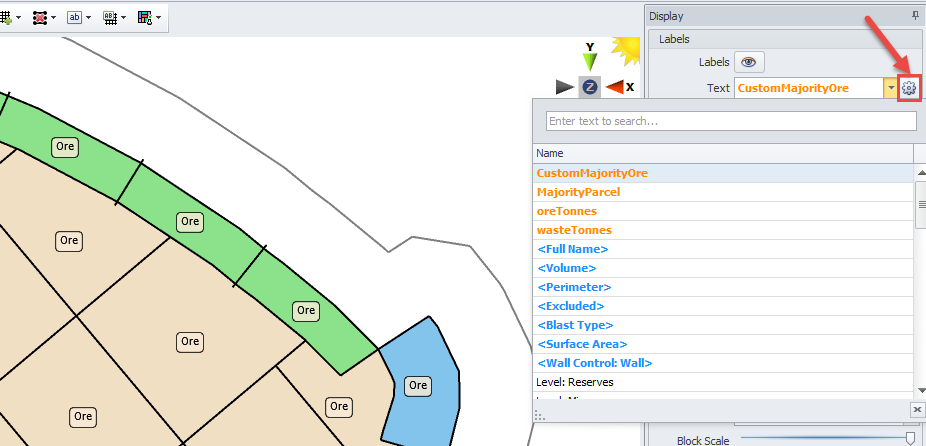The image size is (926, 446).
Task: Pin the Display panel
Action: [915, 16]
